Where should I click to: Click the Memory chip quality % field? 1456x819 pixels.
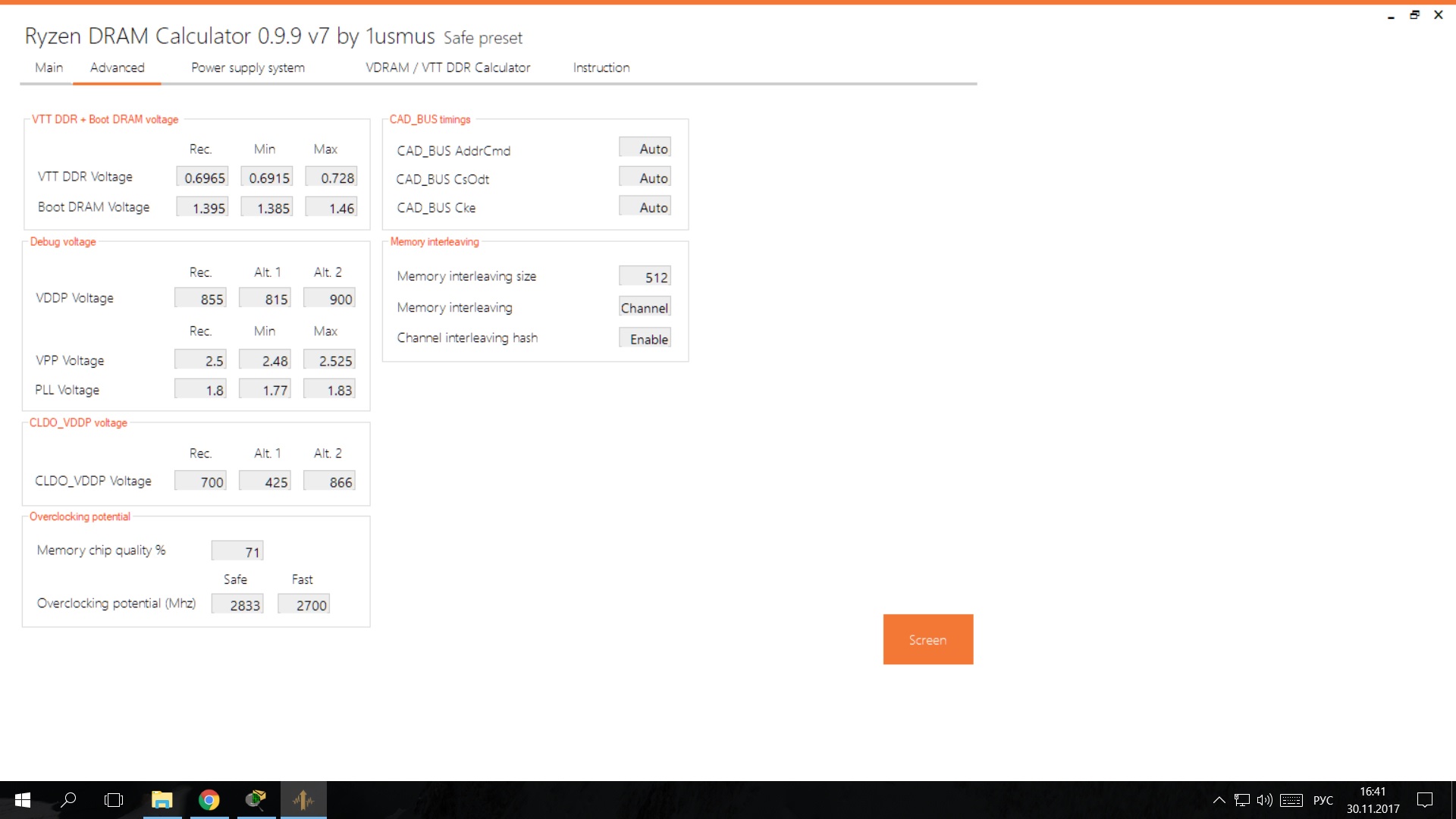237,551
